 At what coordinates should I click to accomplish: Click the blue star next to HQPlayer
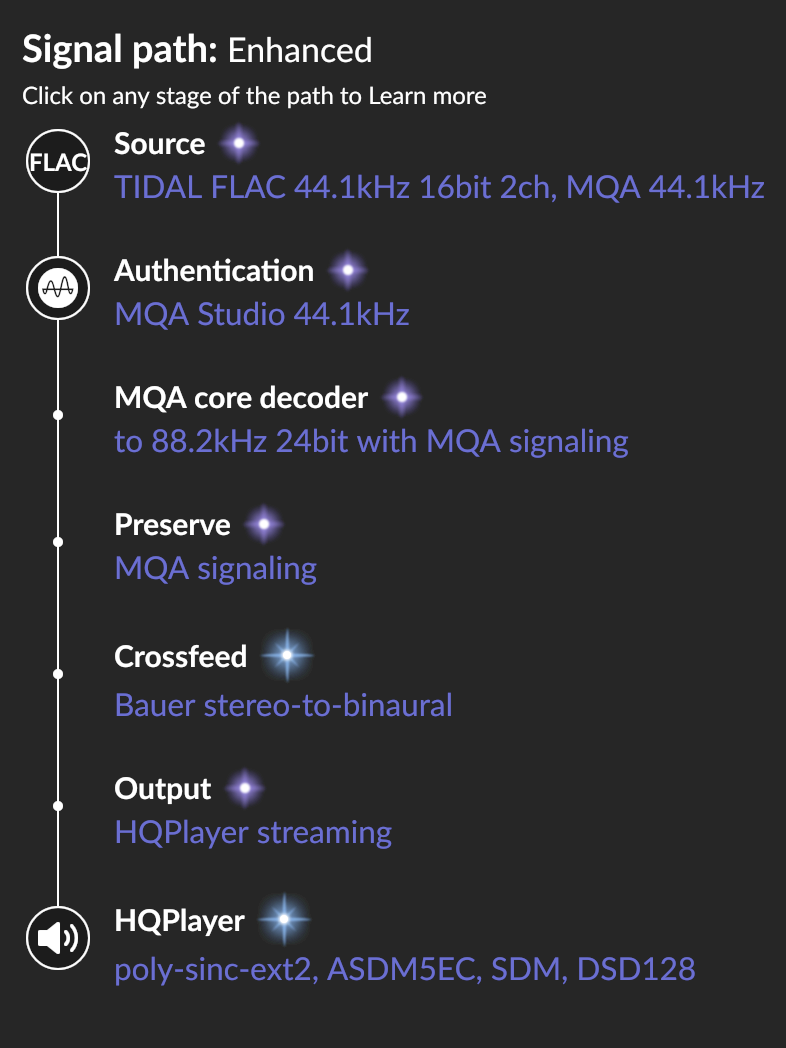(x=284, y=920)
